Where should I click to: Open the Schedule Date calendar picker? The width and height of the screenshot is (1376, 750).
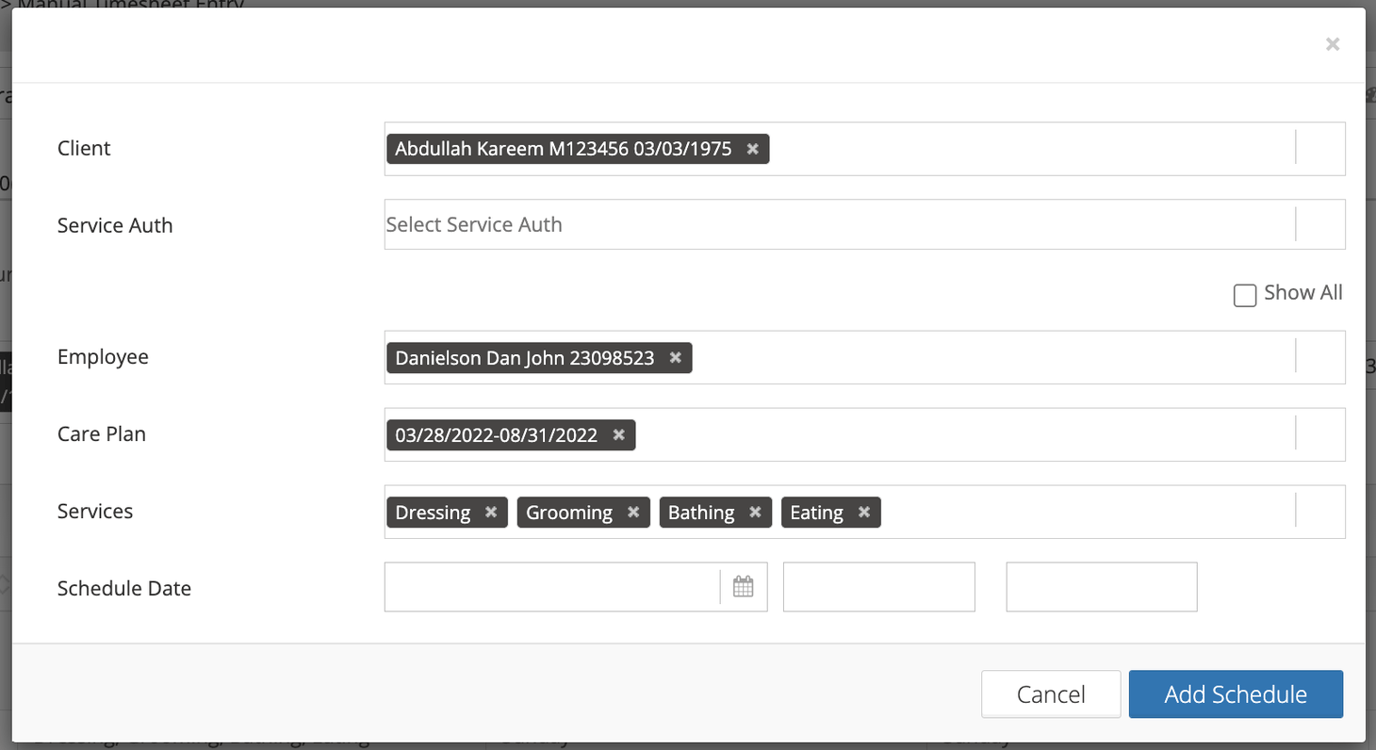[x=743, y=586]
